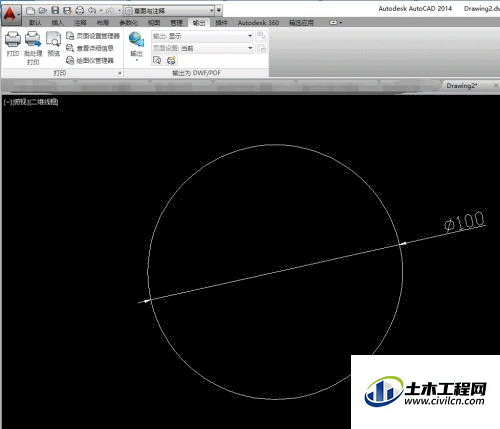
Task: Click the Save icon in quick access toolbar
Action: [x=55, y=11]
